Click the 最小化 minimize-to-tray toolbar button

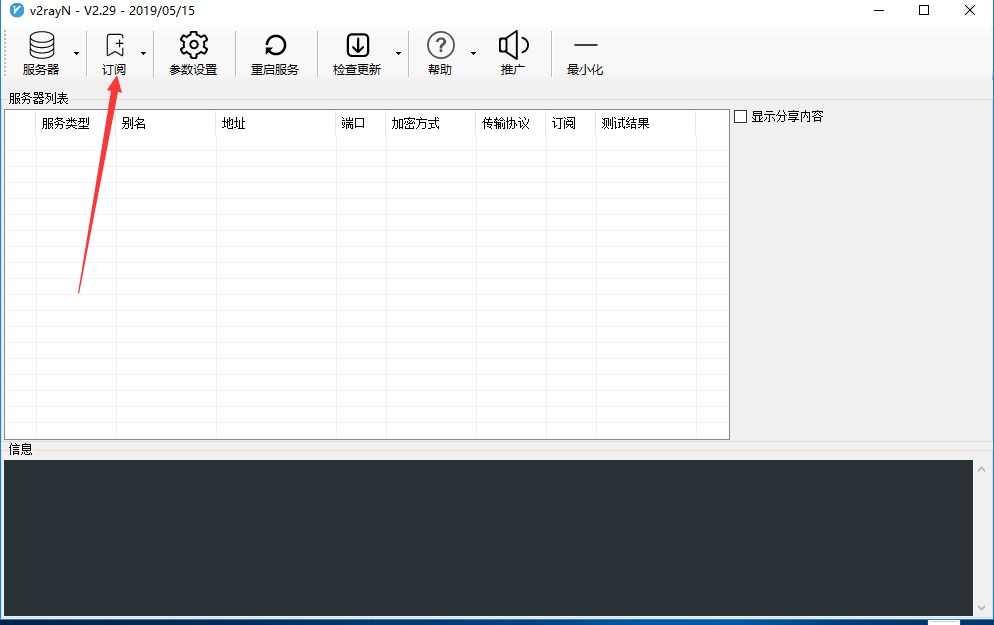(585, 53)
